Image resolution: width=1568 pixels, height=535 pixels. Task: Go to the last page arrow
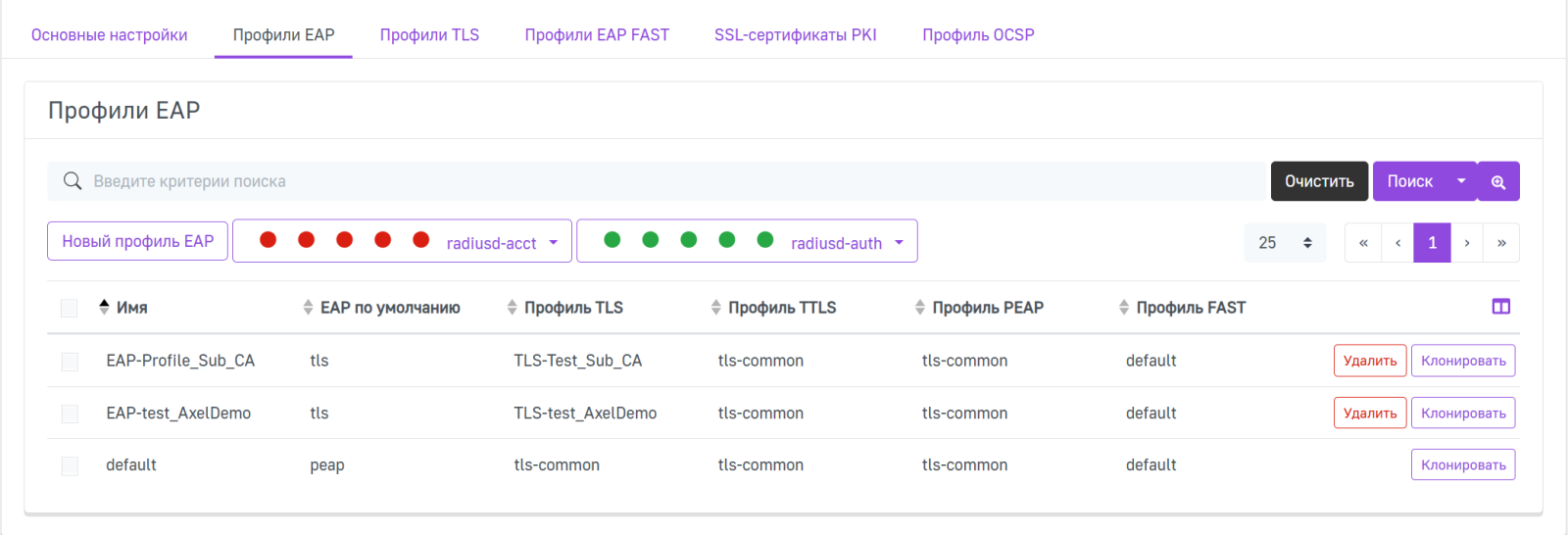(x=1501, y=243)
